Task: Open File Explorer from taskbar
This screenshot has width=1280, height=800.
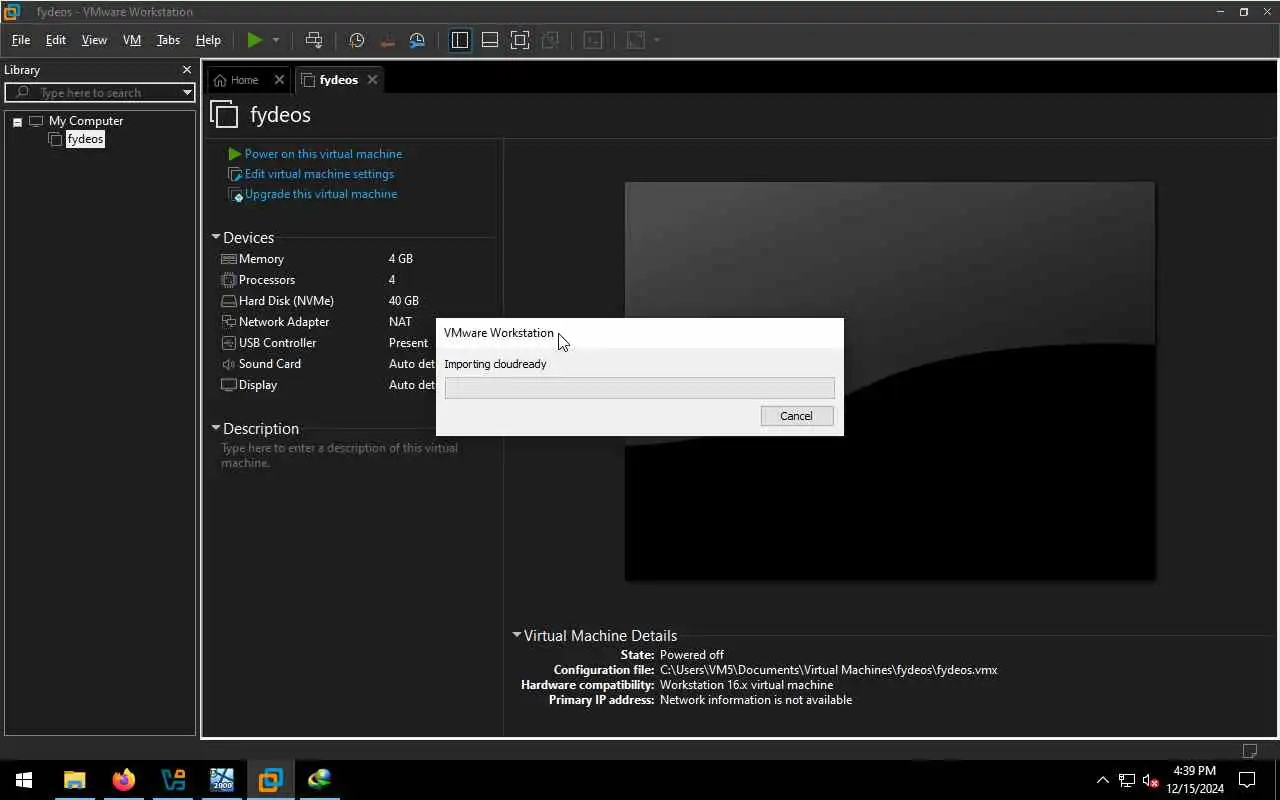Action: (74, 780)
